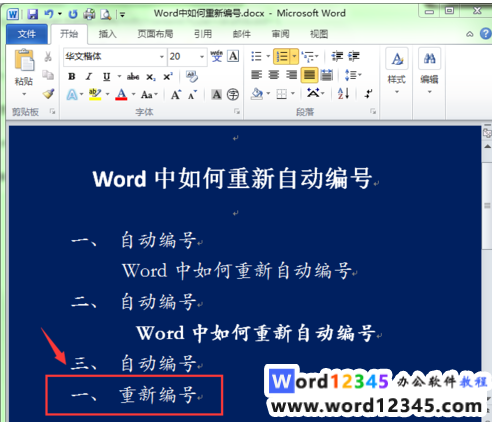Screen dimensions: 492x422
Task: Open the 文件 file menu
Action: click(x=27, y=34)
